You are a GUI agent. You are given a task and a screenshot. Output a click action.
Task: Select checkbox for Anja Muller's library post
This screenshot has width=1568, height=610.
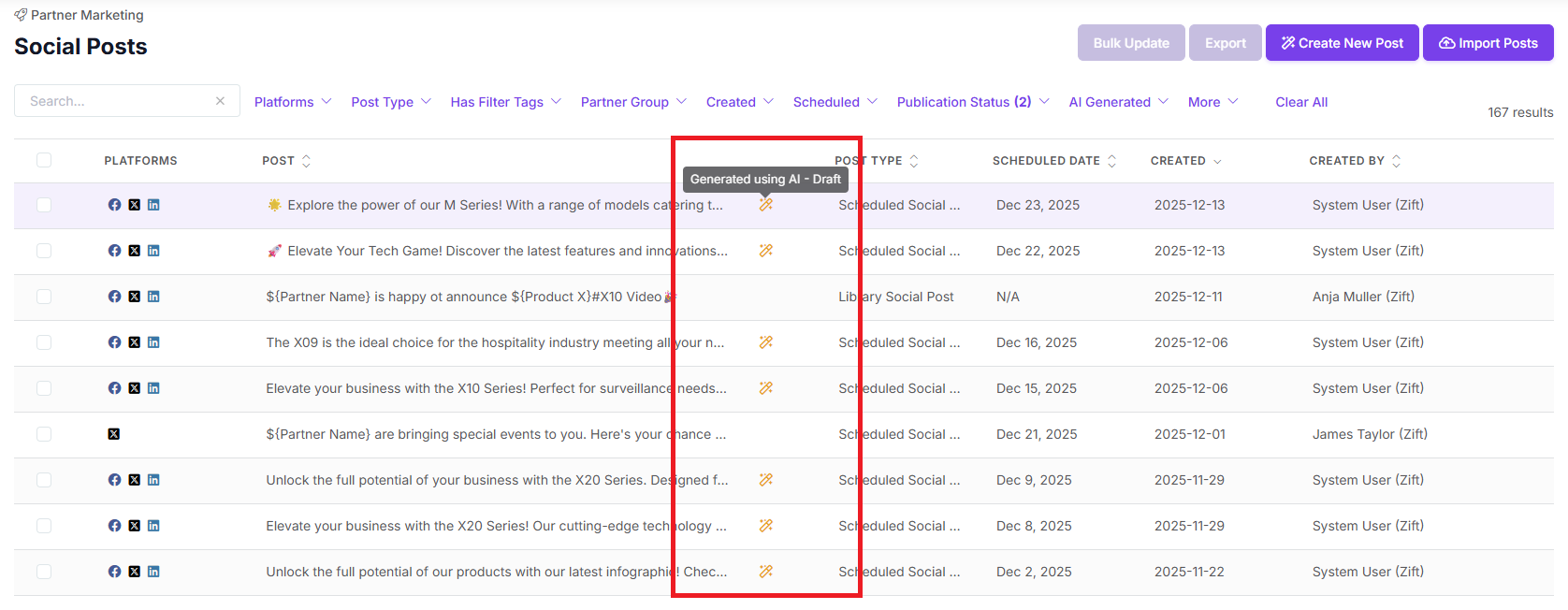44,297
